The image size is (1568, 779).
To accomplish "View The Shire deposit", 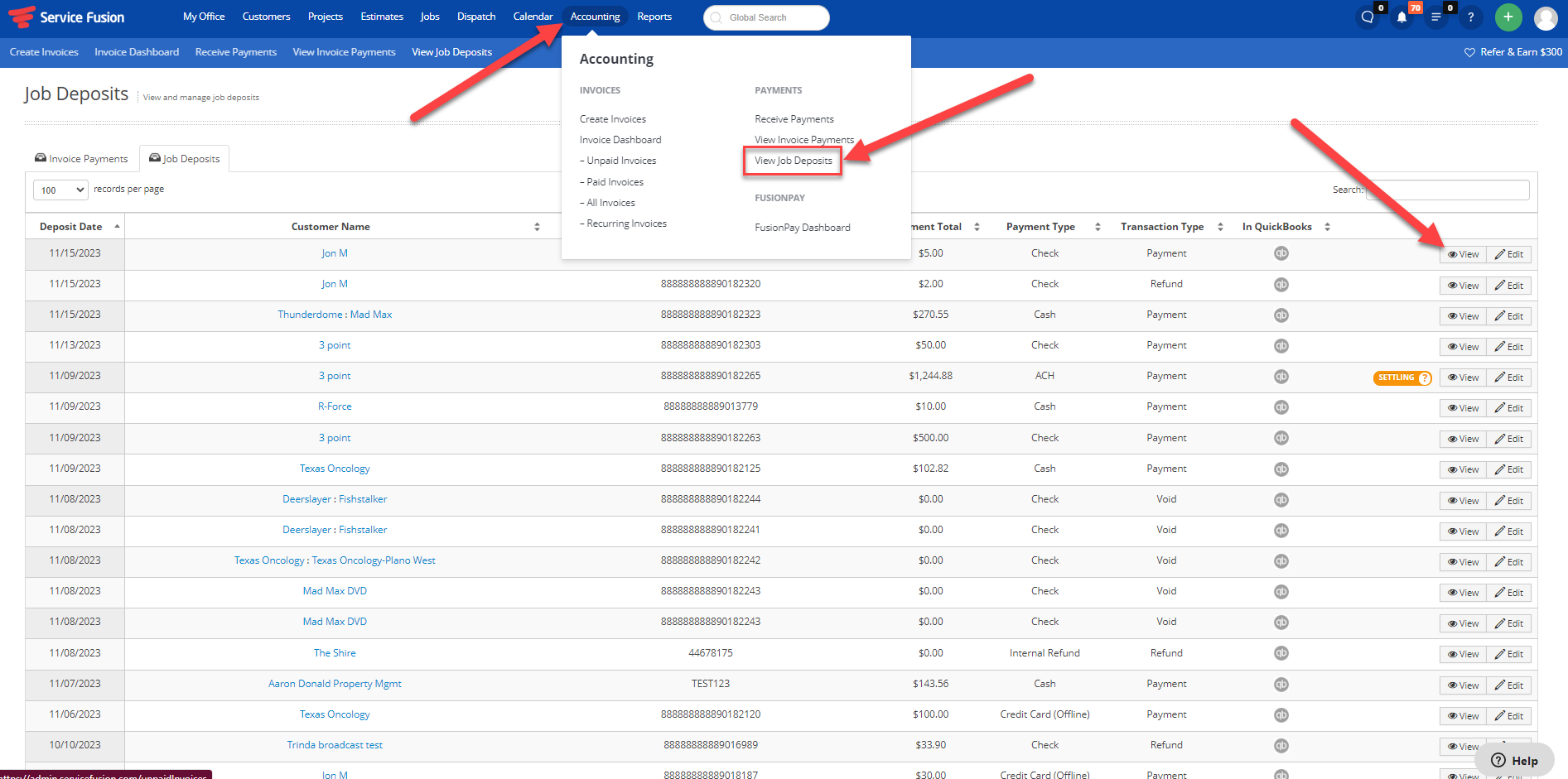I will point(1464,654).
